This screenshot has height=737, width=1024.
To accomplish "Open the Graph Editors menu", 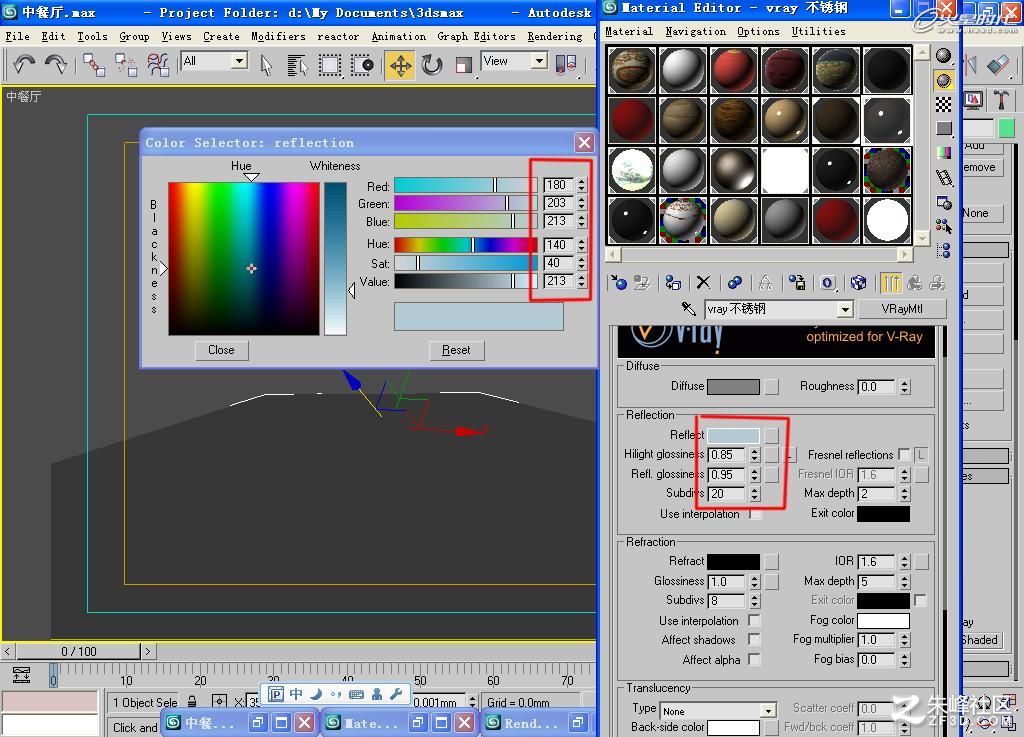I will (x=476, y=37).
